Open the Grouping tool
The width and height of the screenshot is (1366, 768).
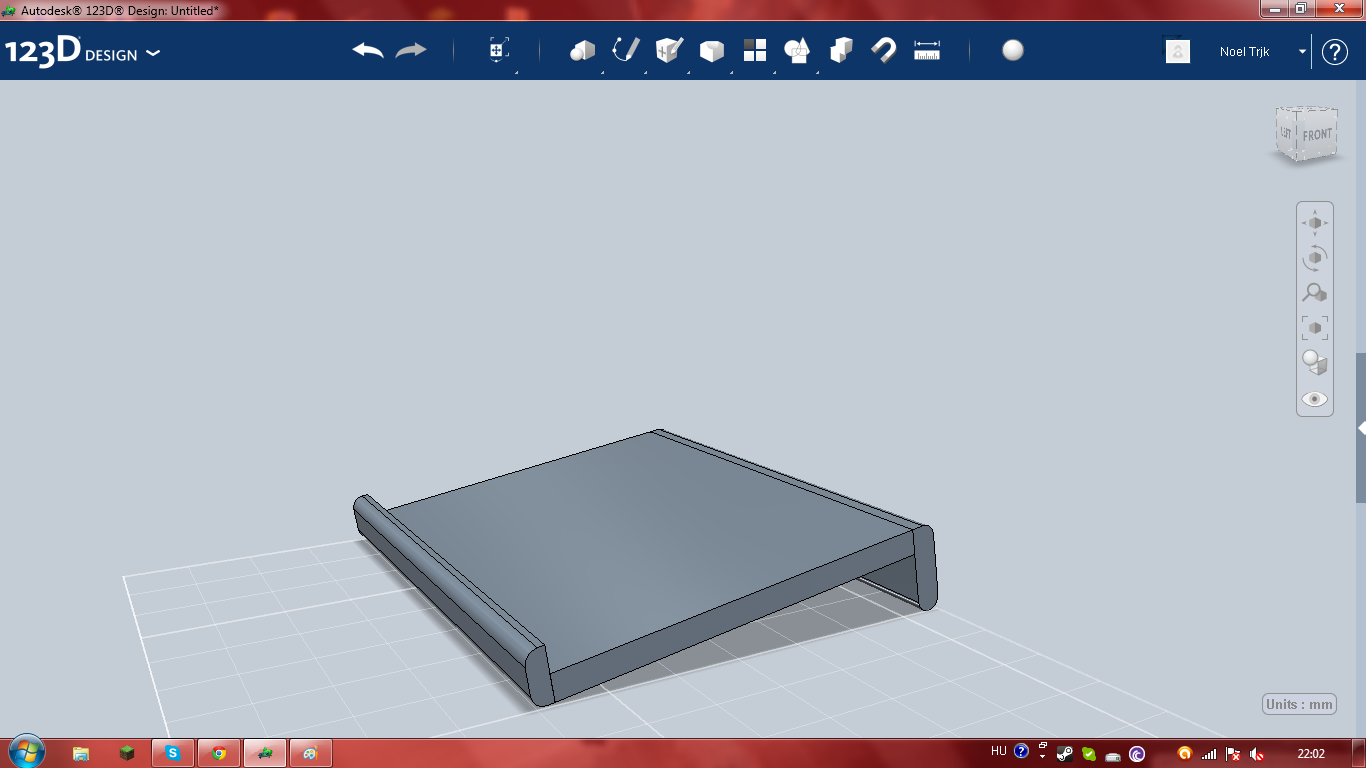click(797, 50)
